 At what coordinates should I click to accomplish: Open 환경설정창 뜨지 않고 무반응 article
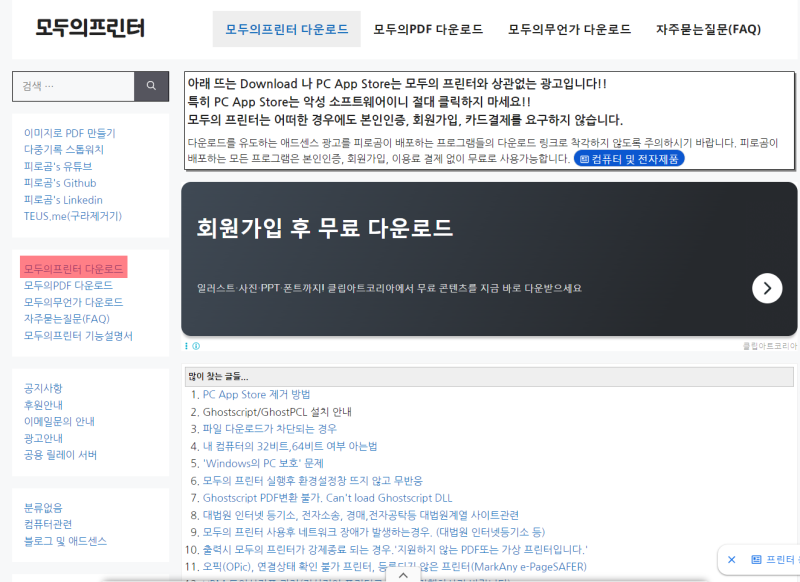(312, 480)
